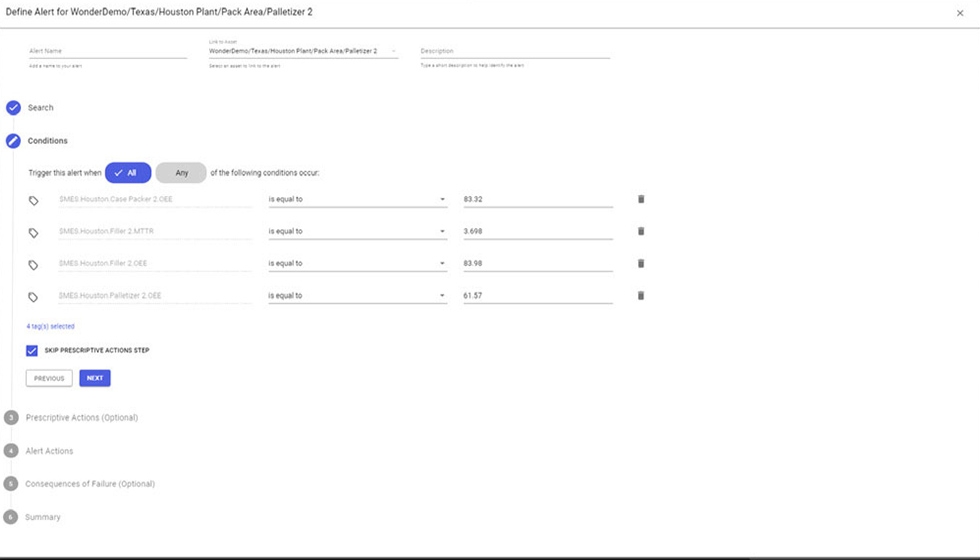This screenshot has width=980, height=560.
Task: Click the Conditions step pencil icon
Action: 13,141
